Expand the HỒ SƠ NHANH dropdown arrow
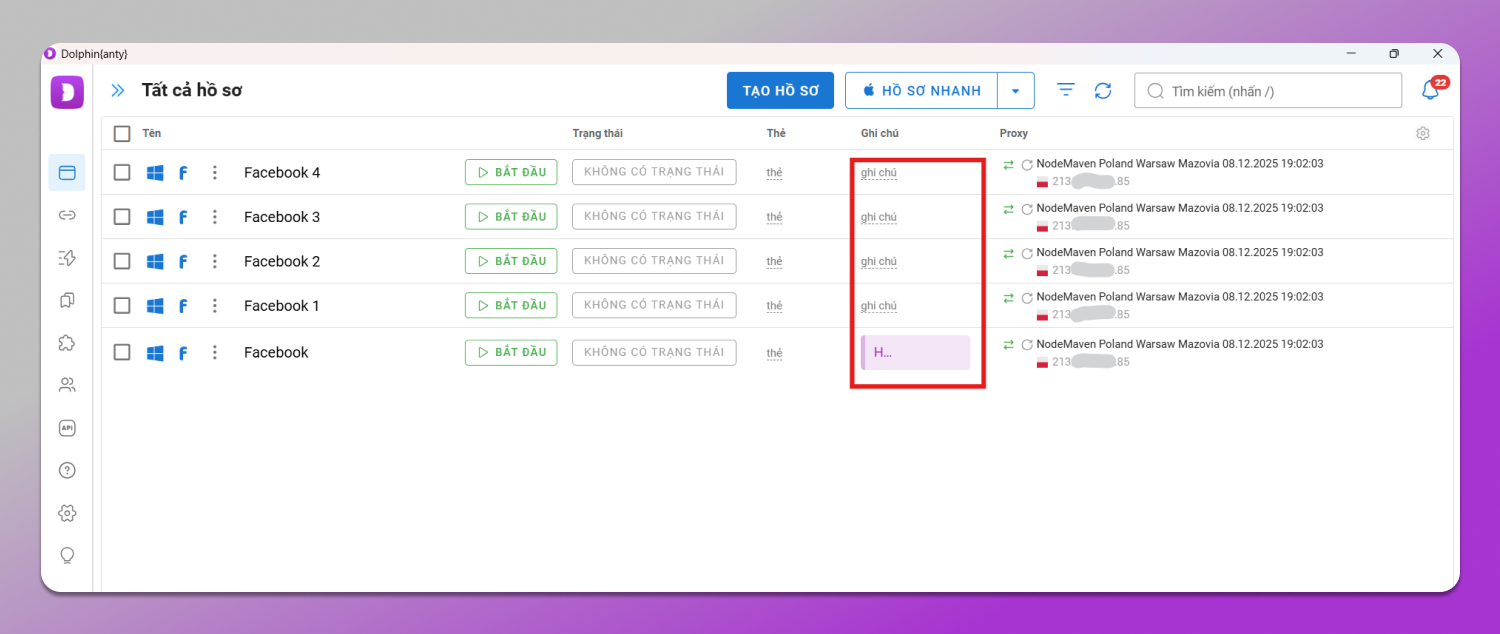This screenshot has width=1500, height=634. 1016,91
